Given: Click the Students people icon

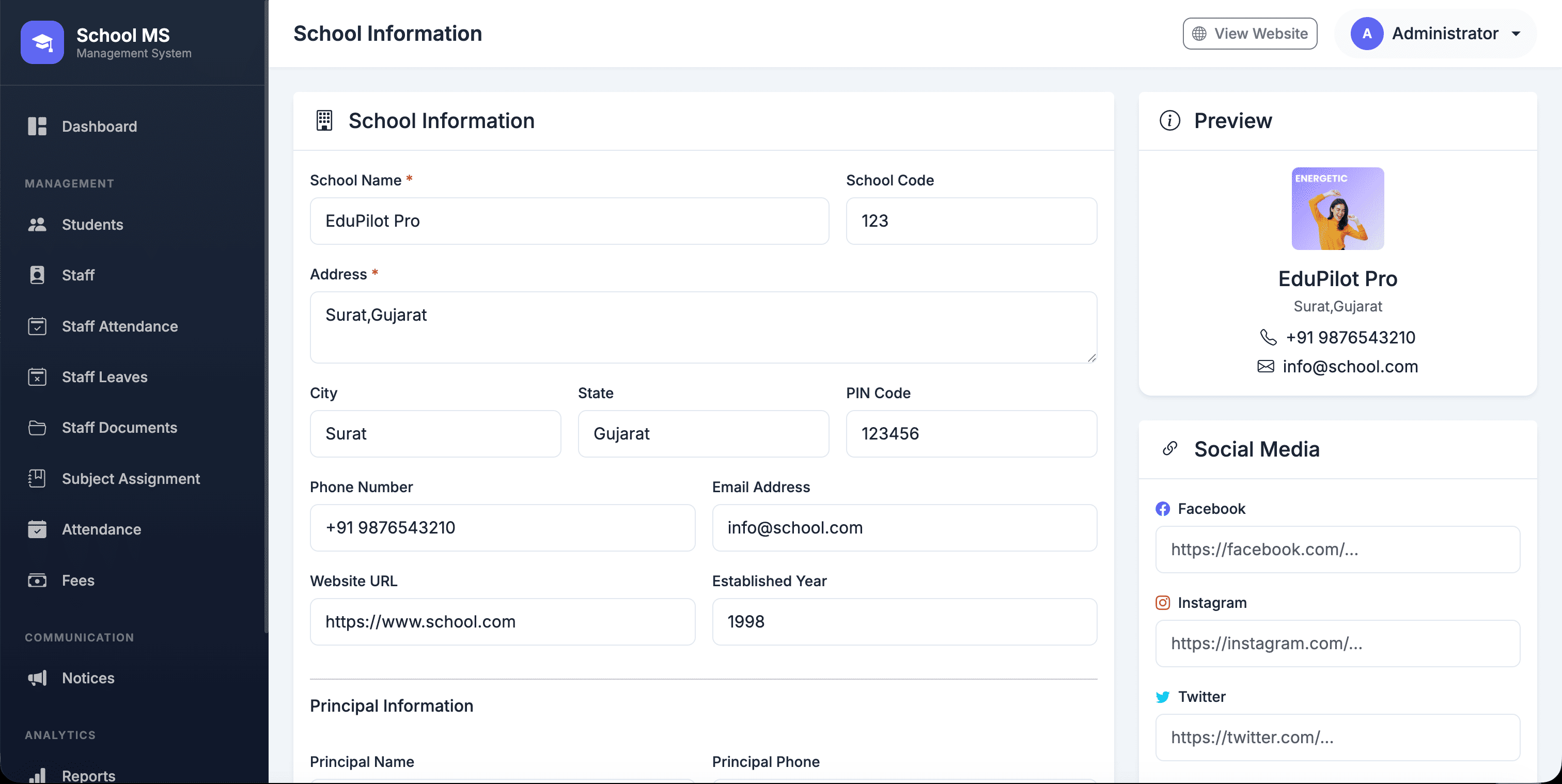Looking at the screenshot, I should [x=37, y=224].
